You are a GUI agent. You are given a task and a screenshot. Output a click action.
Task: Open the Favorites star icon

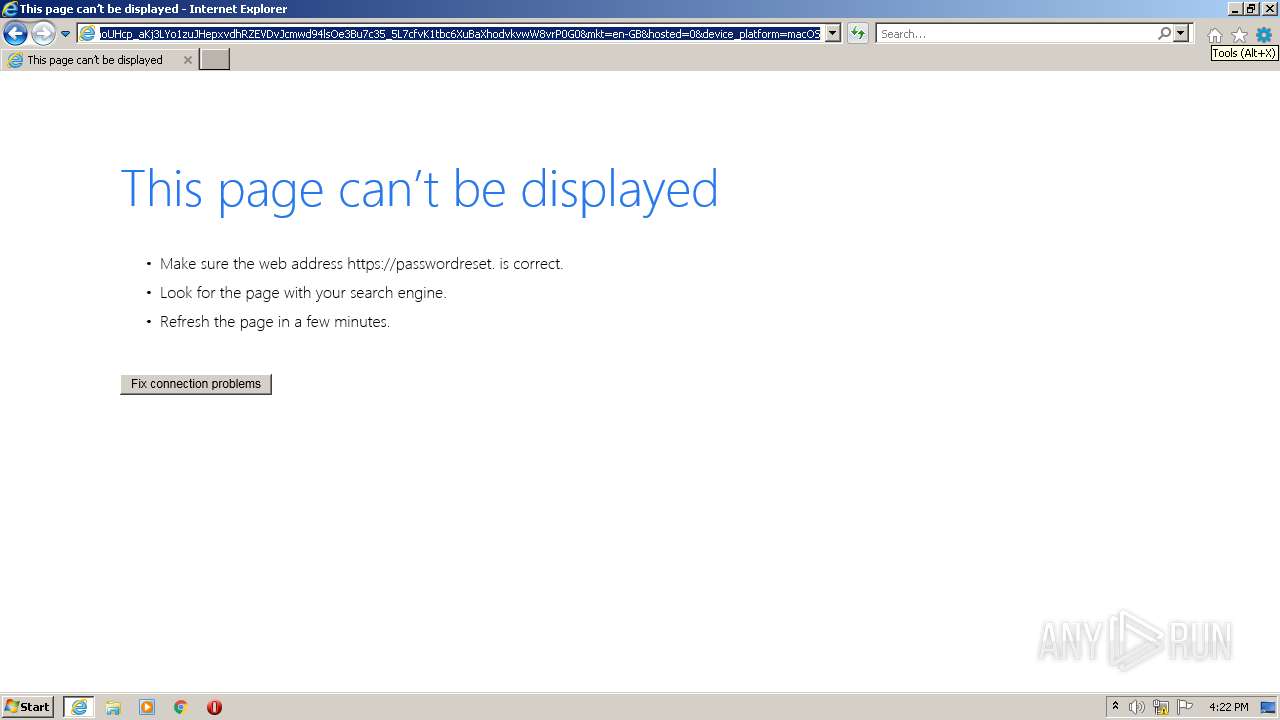pos(1239,35)
